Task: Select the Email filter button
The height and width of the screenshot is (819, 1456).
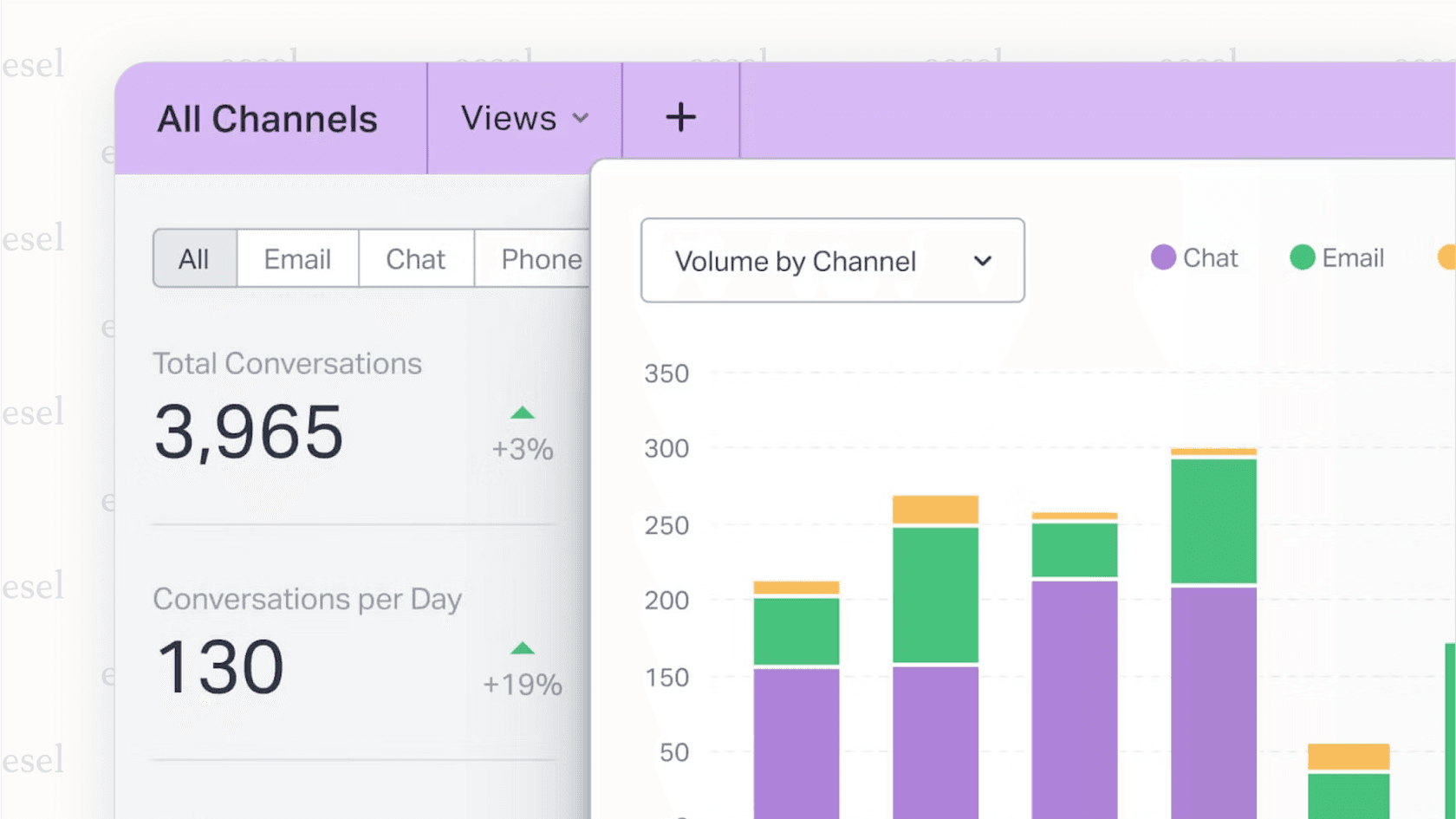Action: coord(297,258)
